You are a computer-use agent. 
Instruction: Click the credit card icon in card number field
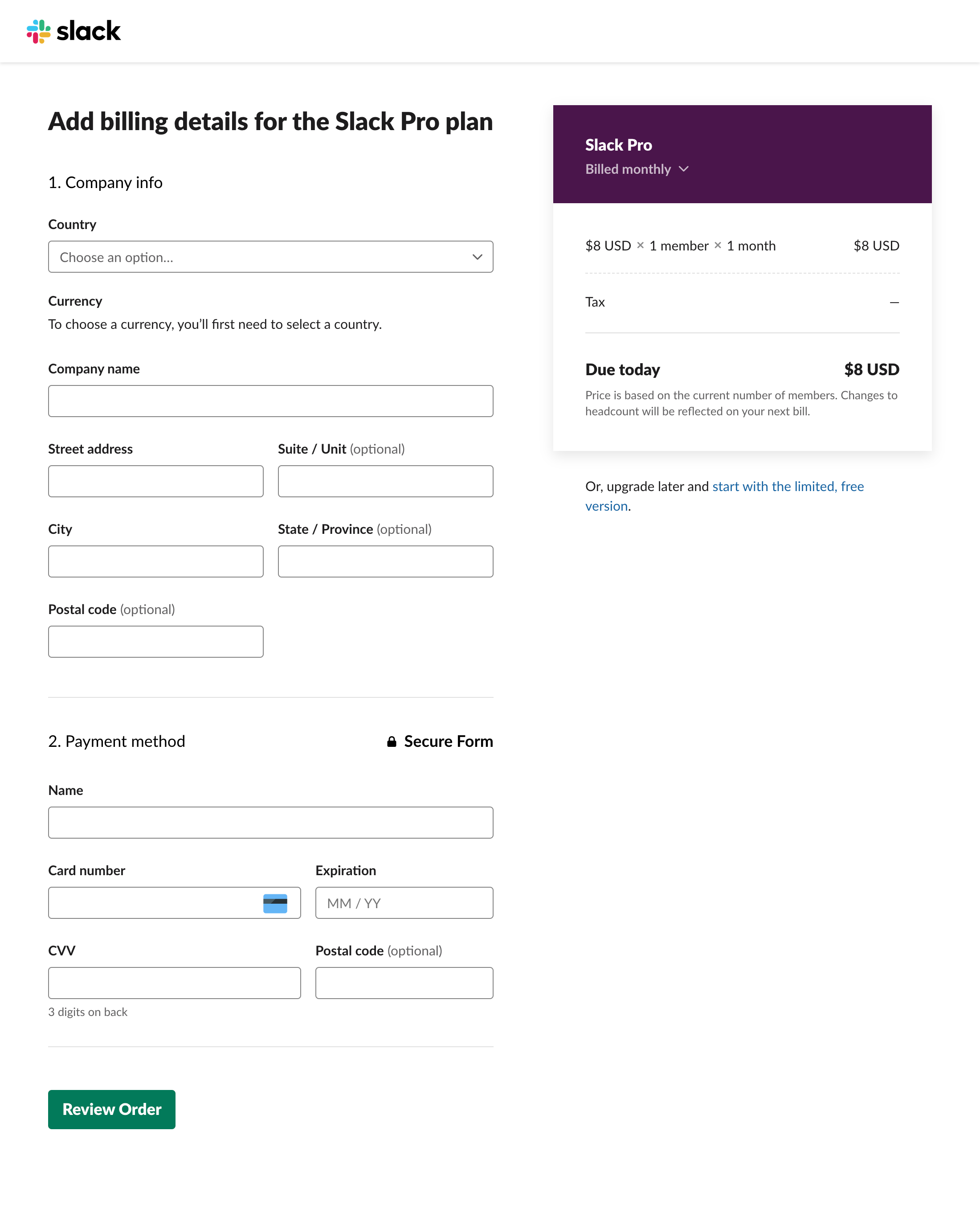tap(275, 903)
